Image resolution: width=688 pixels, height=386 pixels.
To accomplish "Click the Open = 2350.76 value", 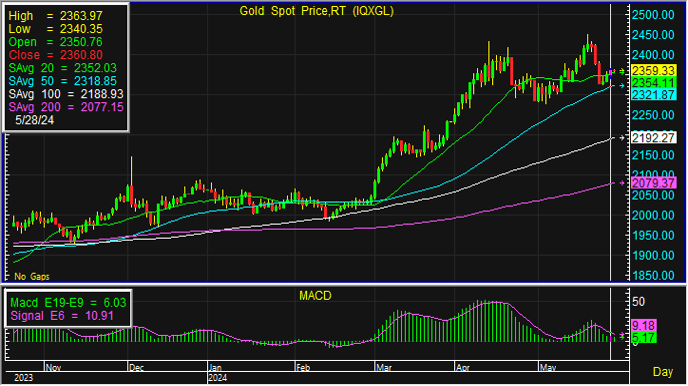I will 55,42.
